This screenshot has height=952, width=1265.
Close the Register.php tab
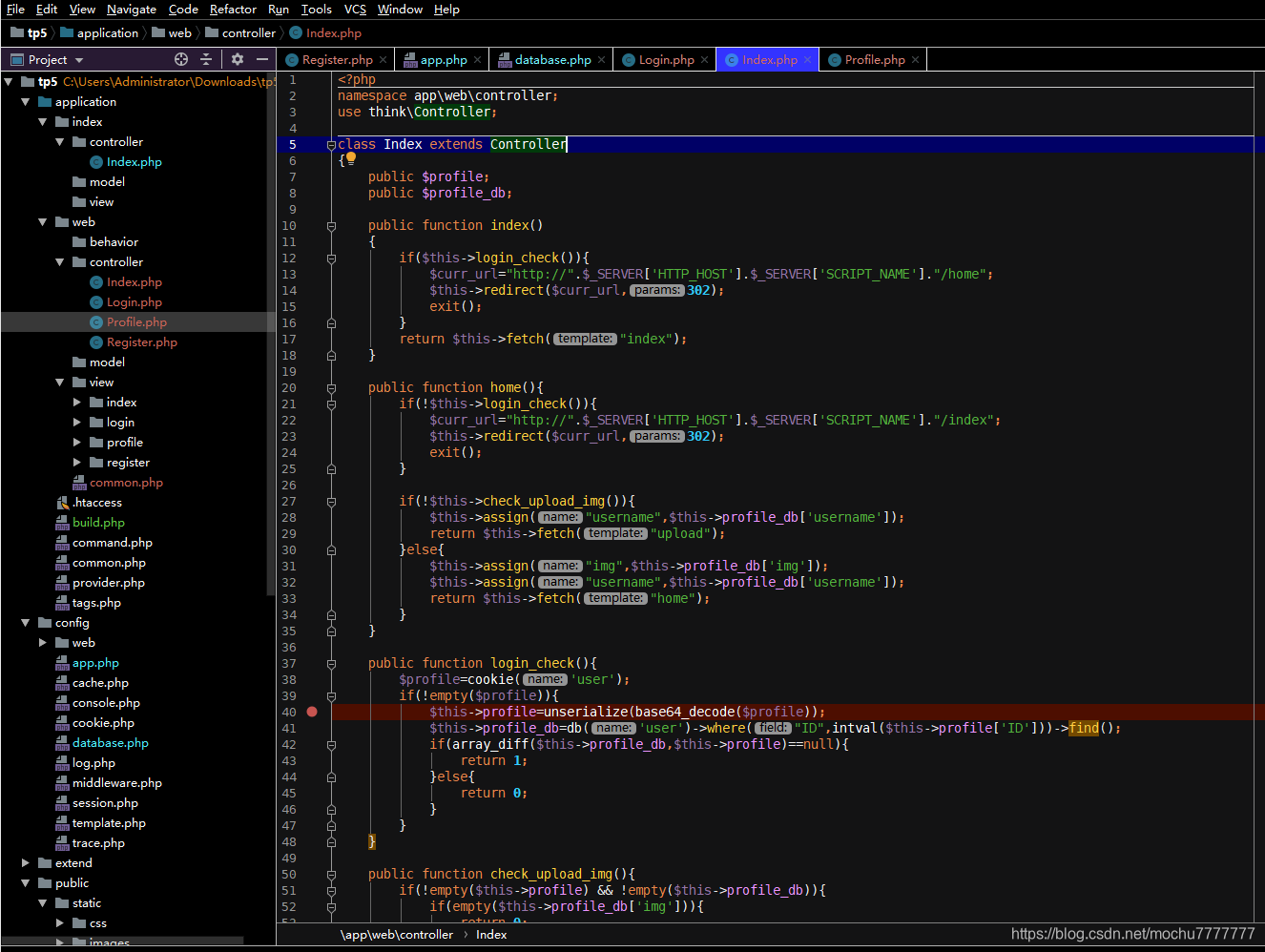[x=384, y=59]
